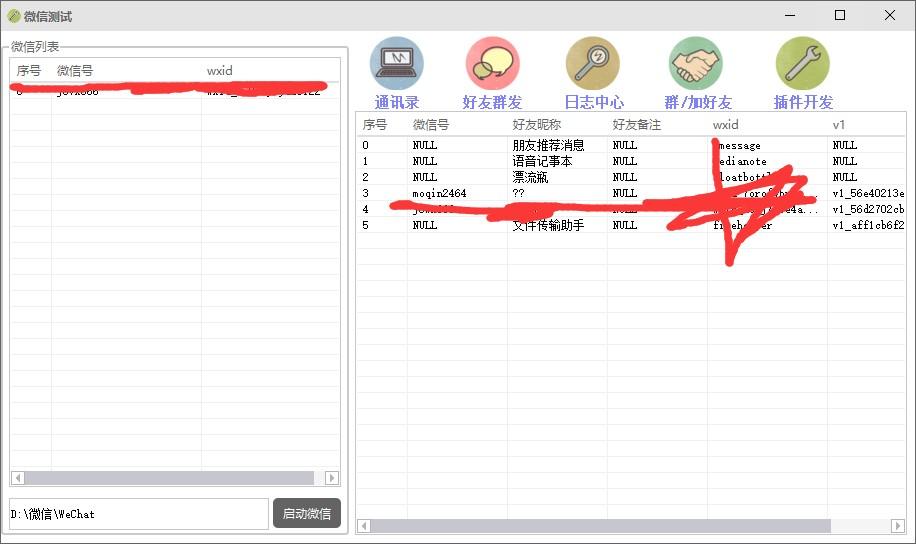The height and width of the screenshot is (544, 916).
Task: Click the friend table's horizontal scrollbar thumb
Action: click(601, 526)
